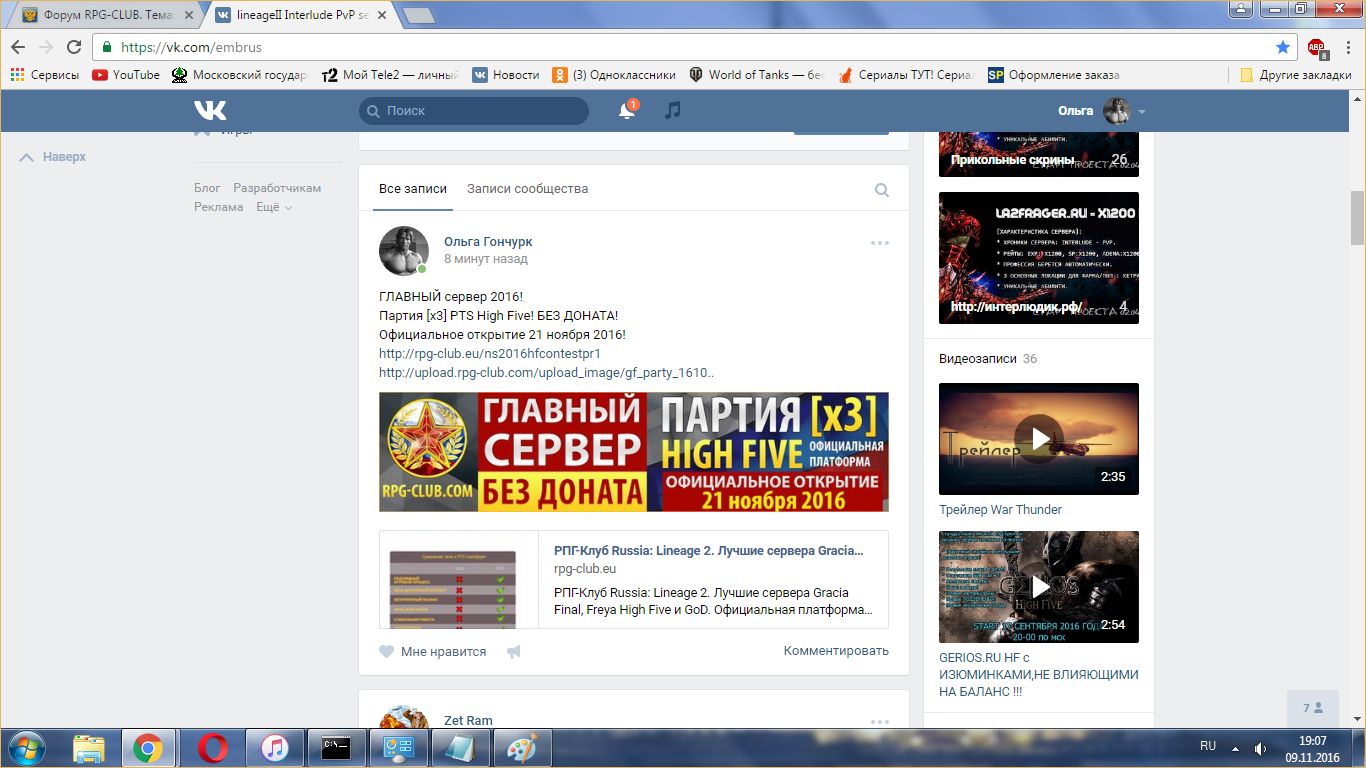The width and height of the screenshot is (1366, 768).
Task: Bookmark the page with the star icon
Action: pyautogui.click(x=1283, y=47)
